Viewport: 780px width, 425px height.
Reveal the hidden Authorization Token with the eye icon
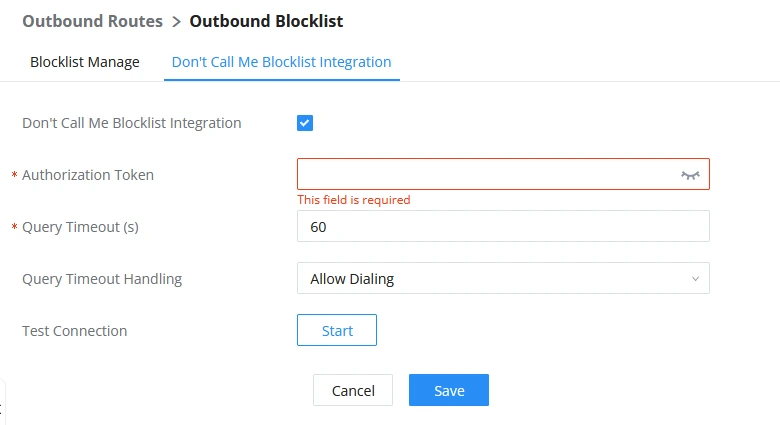pyautogui.click(x=690, y=175)
